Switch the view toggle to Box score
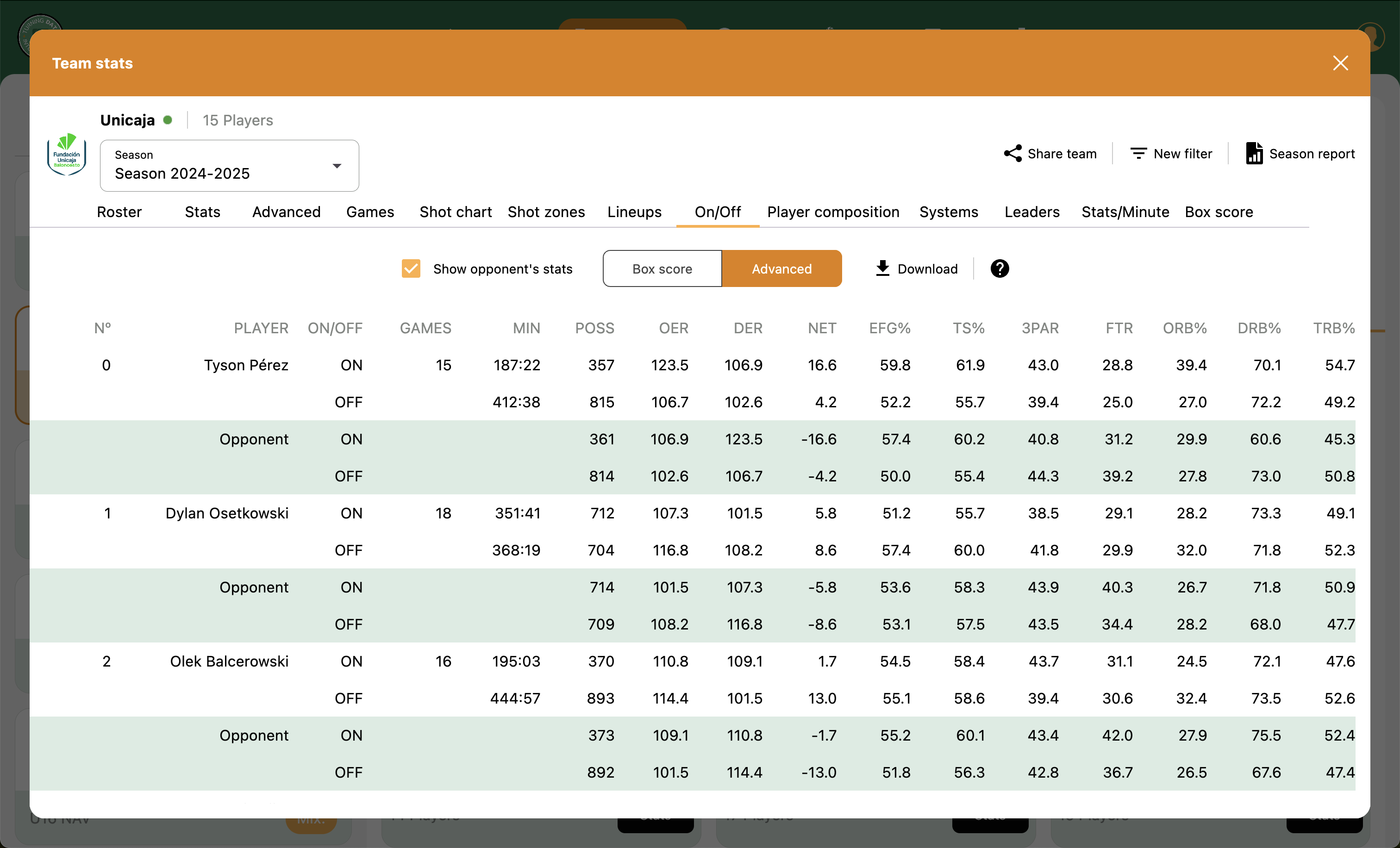1400x848 pixels. coord(662,268)
